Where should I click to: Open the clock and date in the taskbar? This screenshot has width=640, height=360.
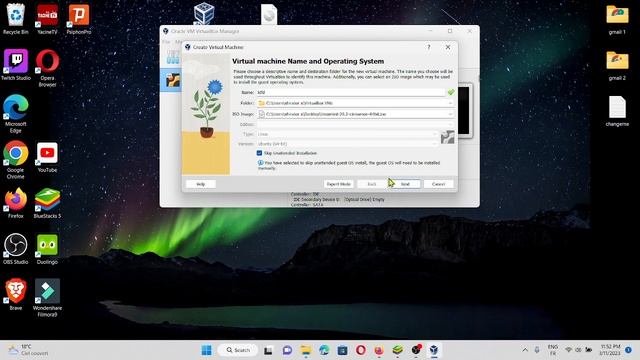pos(610,350)
